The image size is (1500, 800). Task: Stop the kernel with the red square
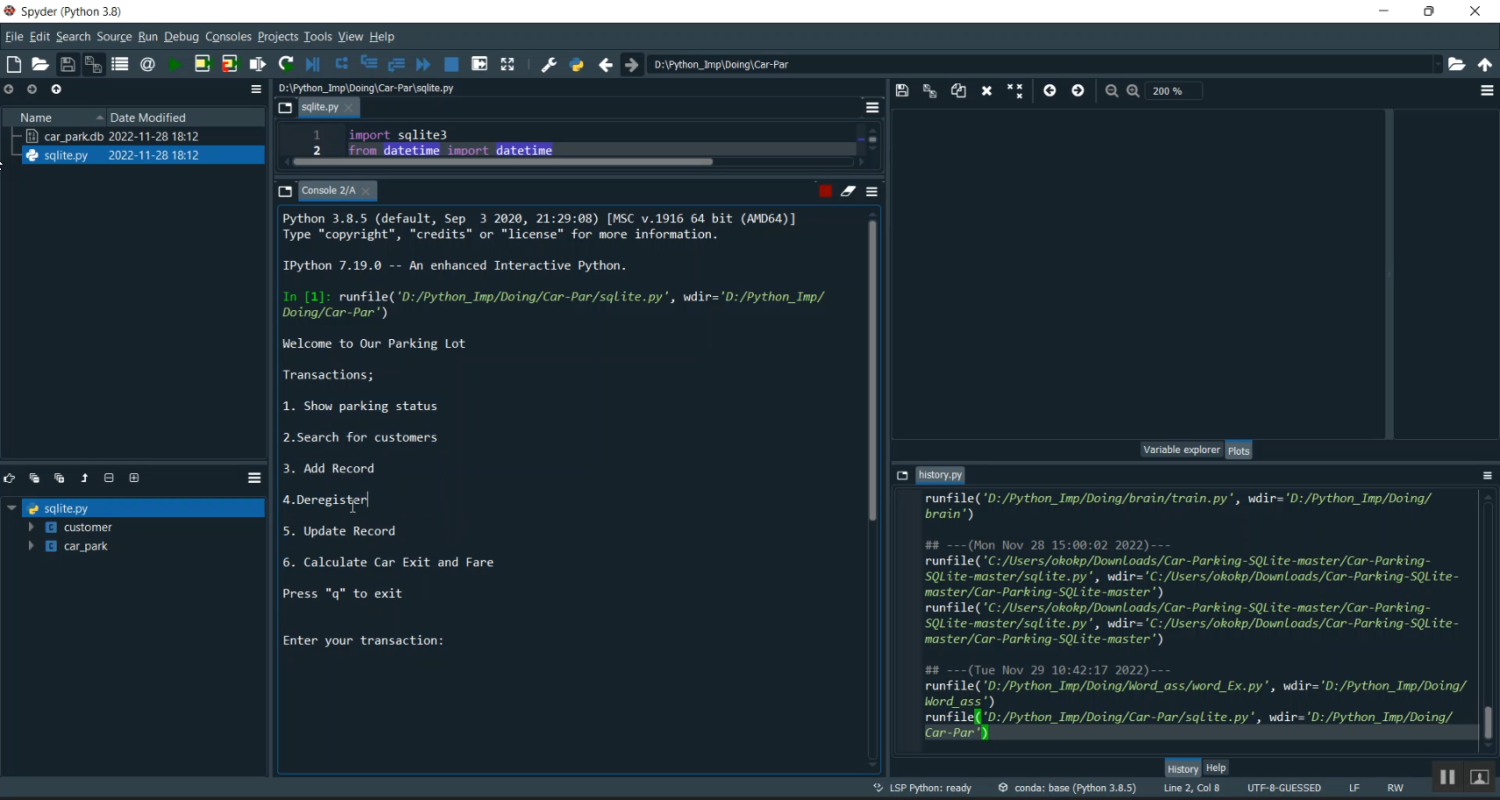825,191
